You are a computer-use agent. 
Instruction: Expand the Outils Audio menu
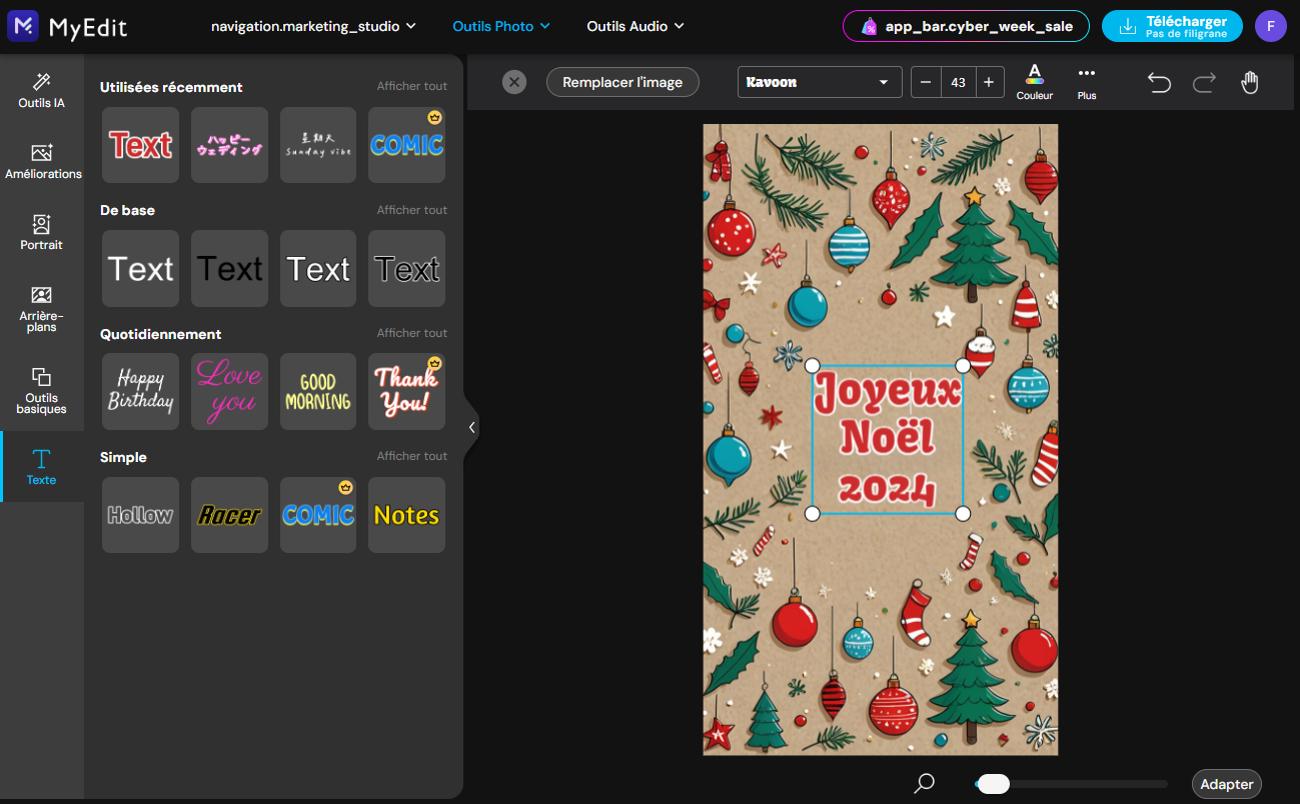click(635, 26)
